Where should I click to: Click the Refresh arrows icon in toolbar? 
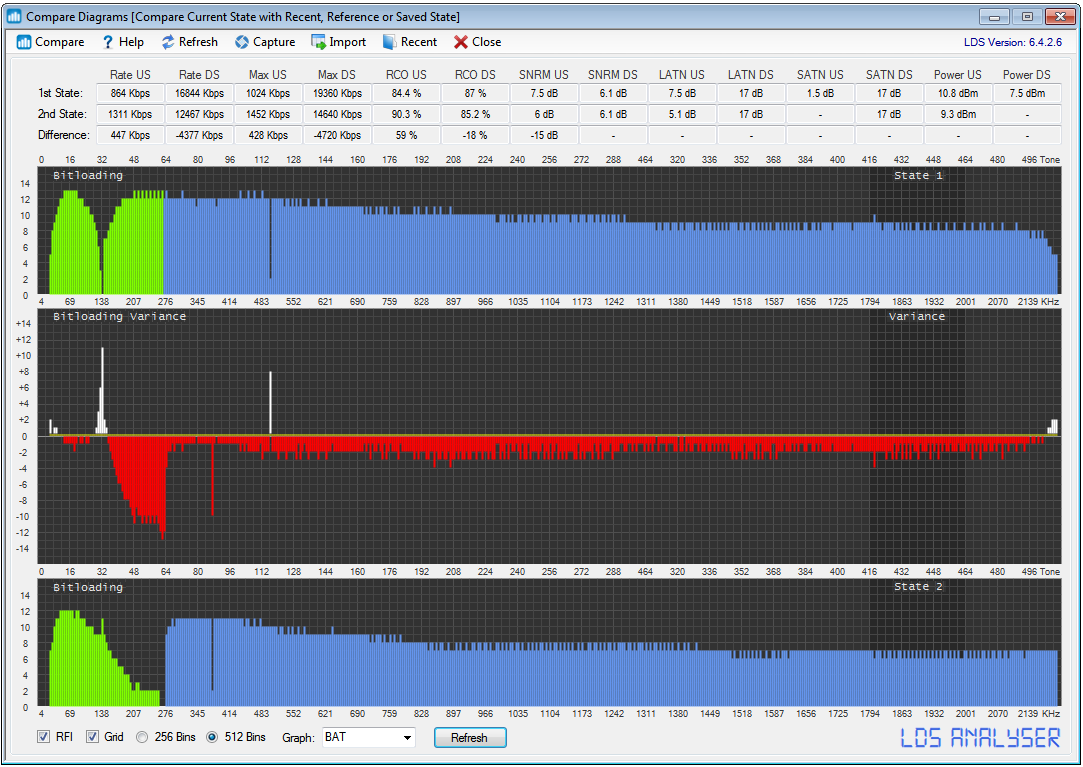coord(168,42)
